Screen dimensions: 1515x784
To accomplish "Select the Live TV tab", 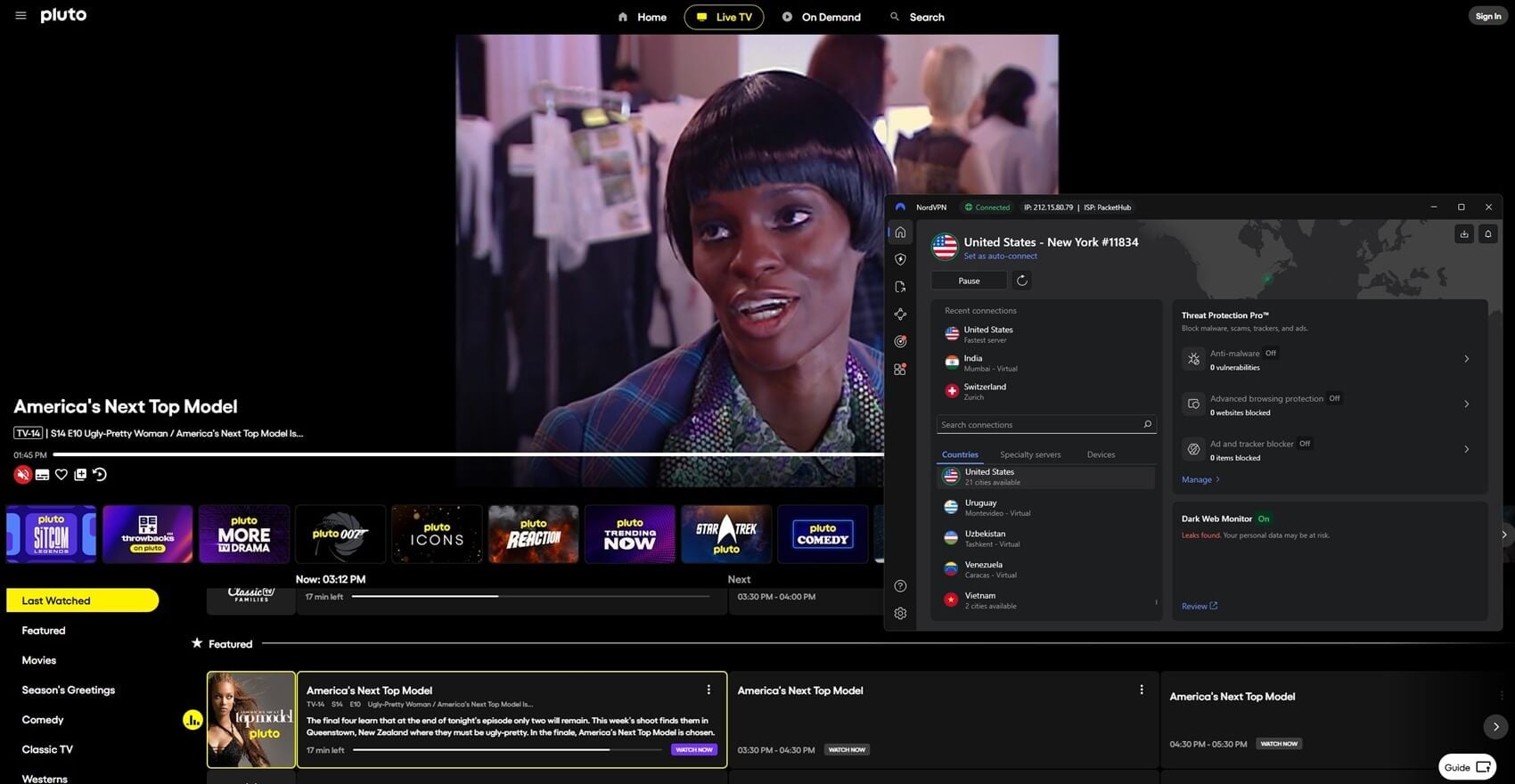I will (x=724, y=17).
